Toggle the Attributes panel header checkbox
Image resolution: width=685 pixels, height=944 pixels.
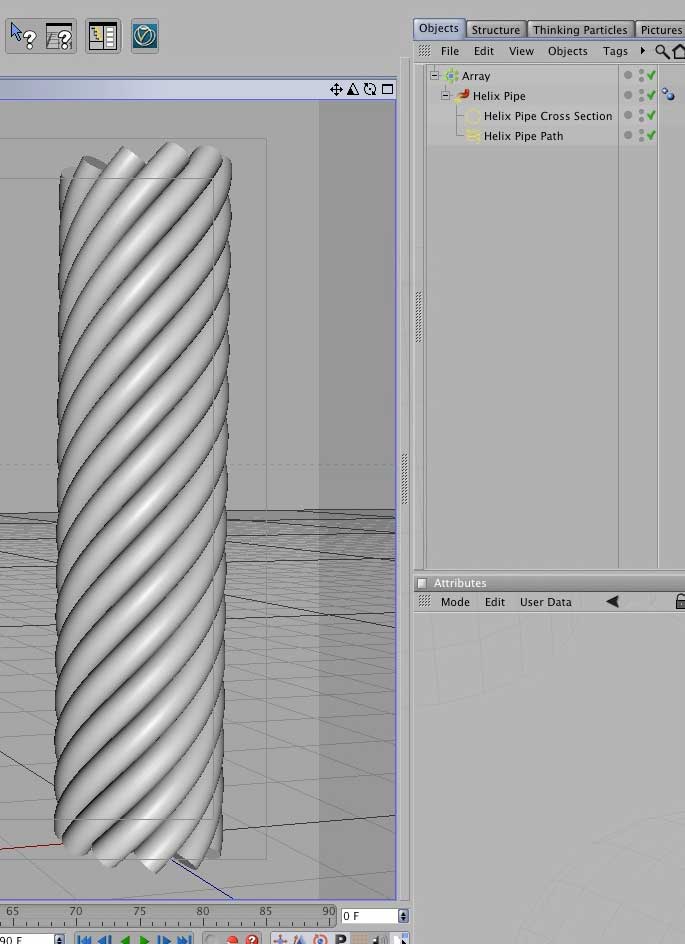pyautogui.click(x=422, y=583)
